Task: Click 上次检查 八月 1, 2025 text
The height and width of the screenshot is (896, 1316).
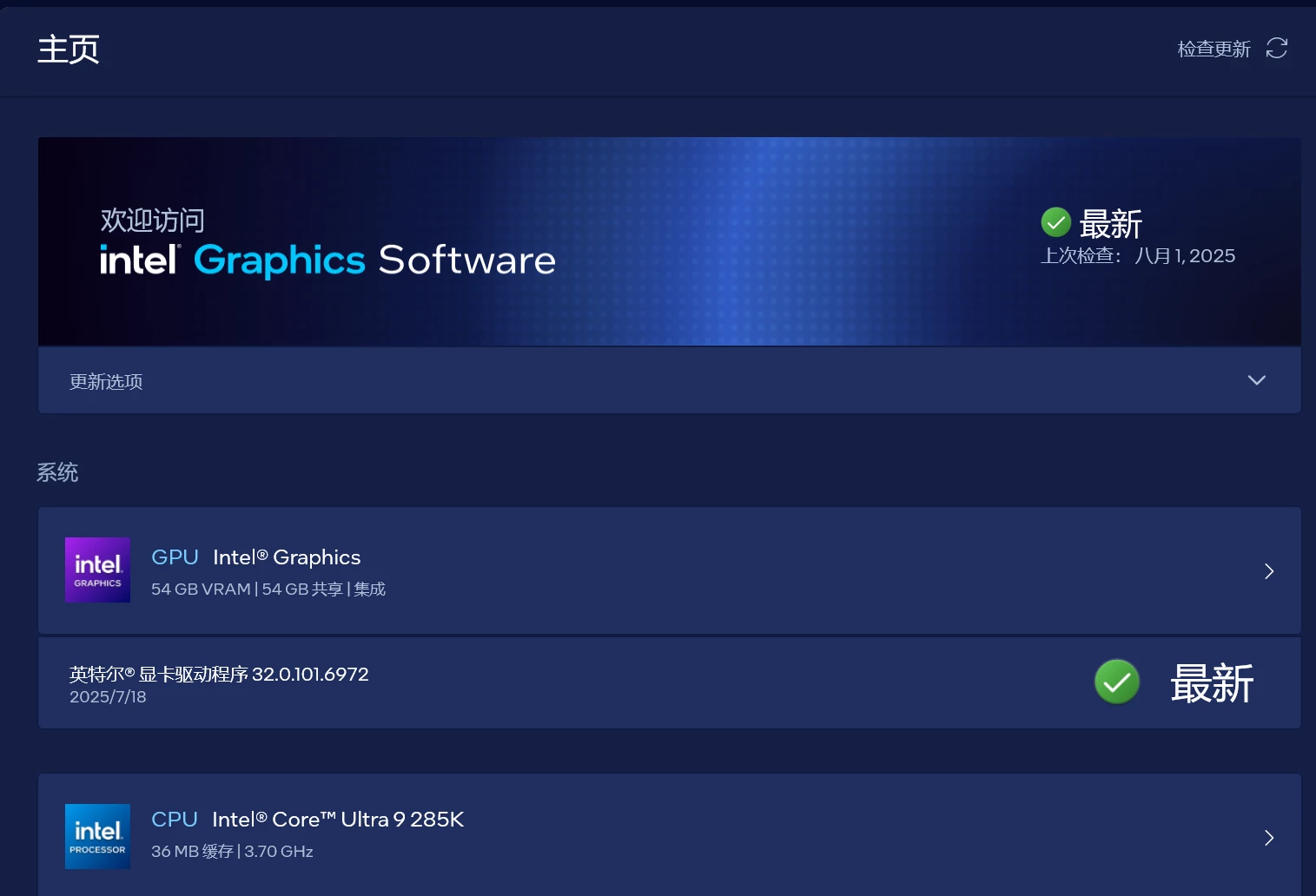Action: pyautogui.click(x=1138, y=255)
